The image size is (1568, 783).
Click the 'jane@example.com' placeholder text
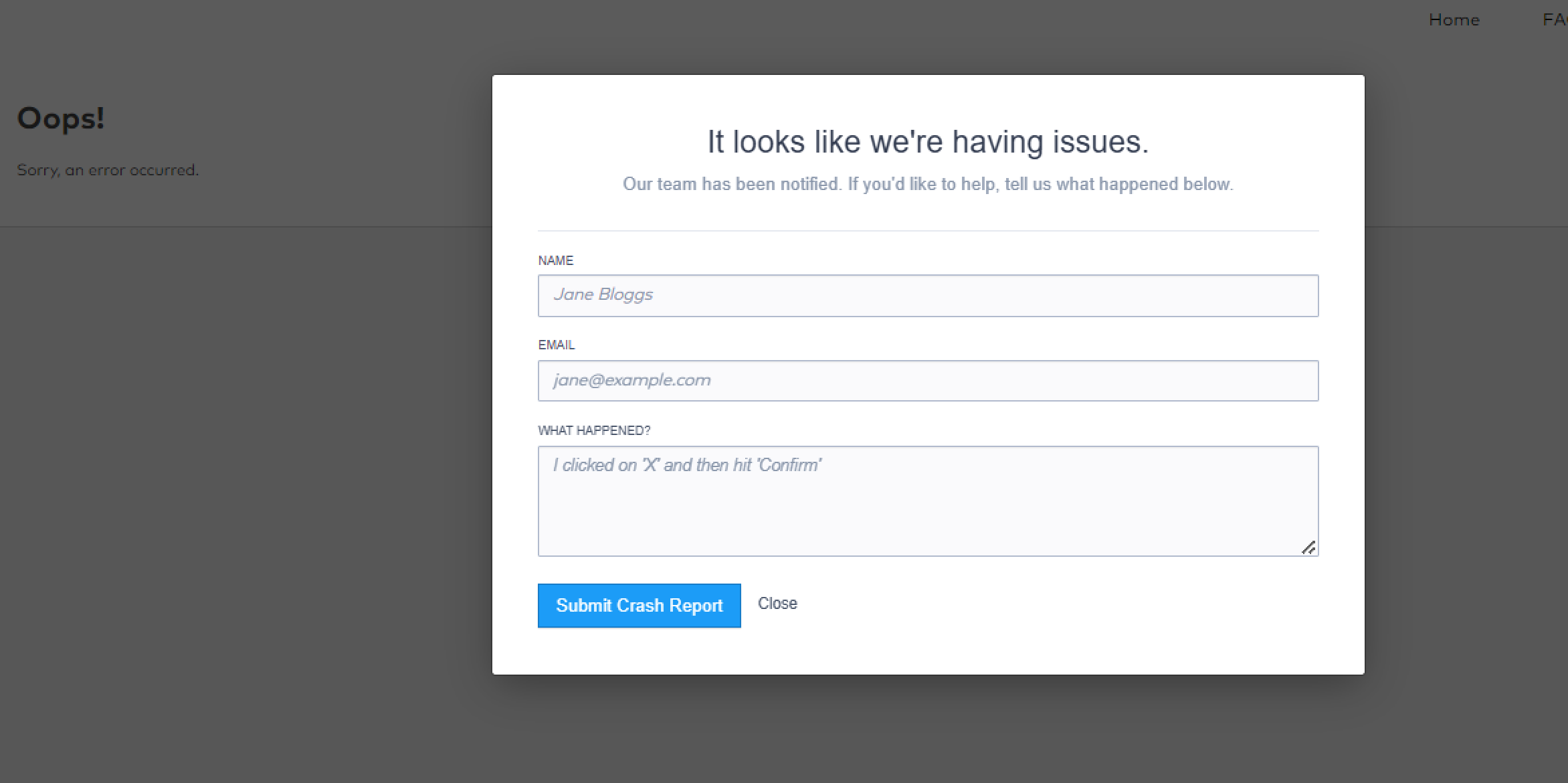[x=631, y=380]
